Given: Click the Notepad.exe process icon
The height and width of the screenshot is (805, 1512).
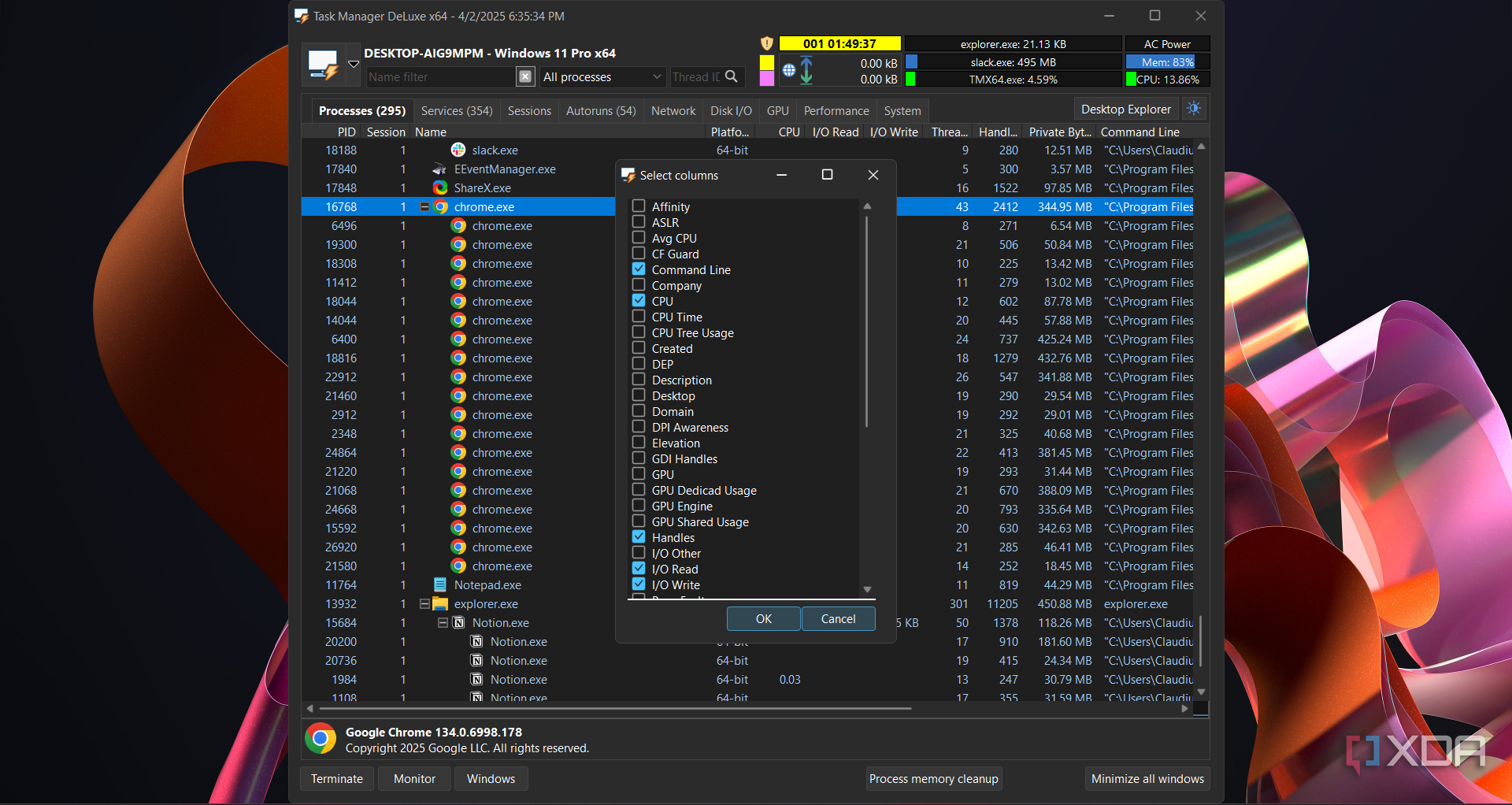Looking at the screenshot, I should point(440,585).
